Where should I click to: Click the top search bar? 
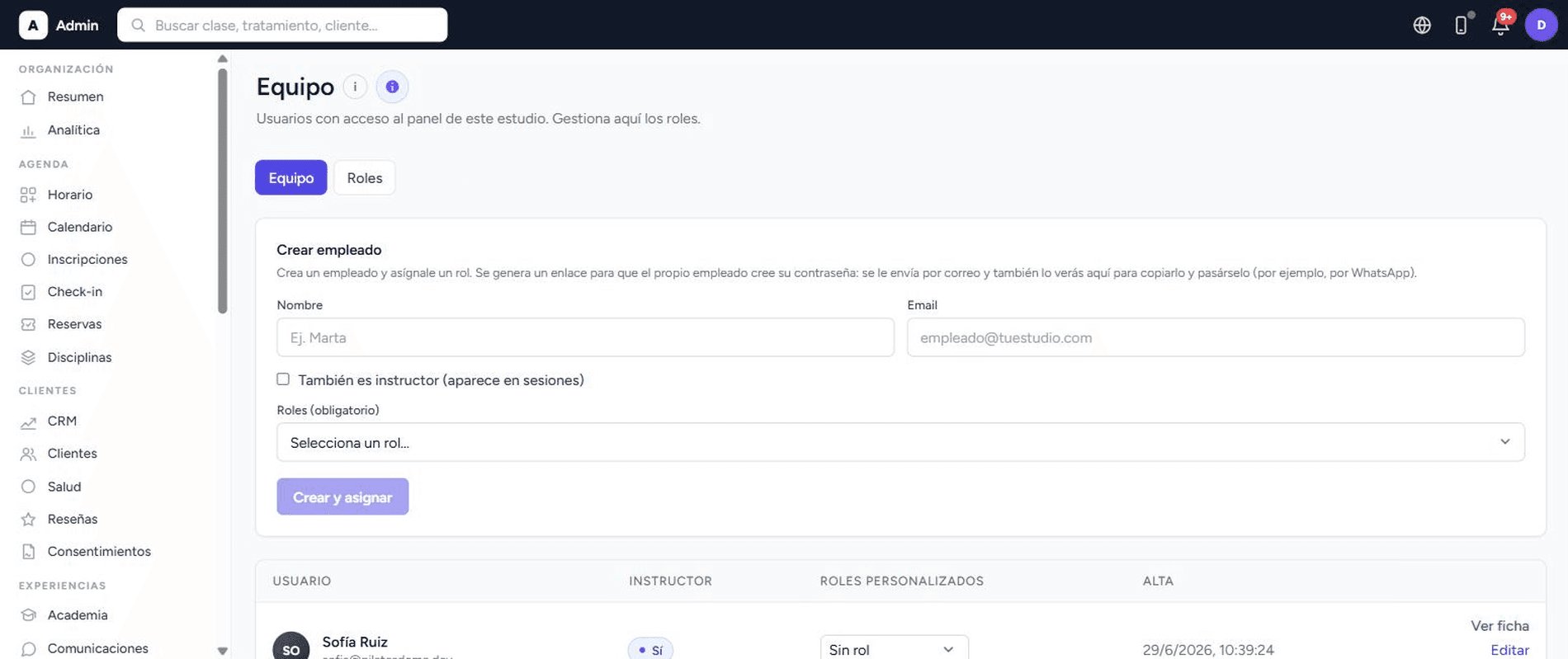[x=282, y=25]
